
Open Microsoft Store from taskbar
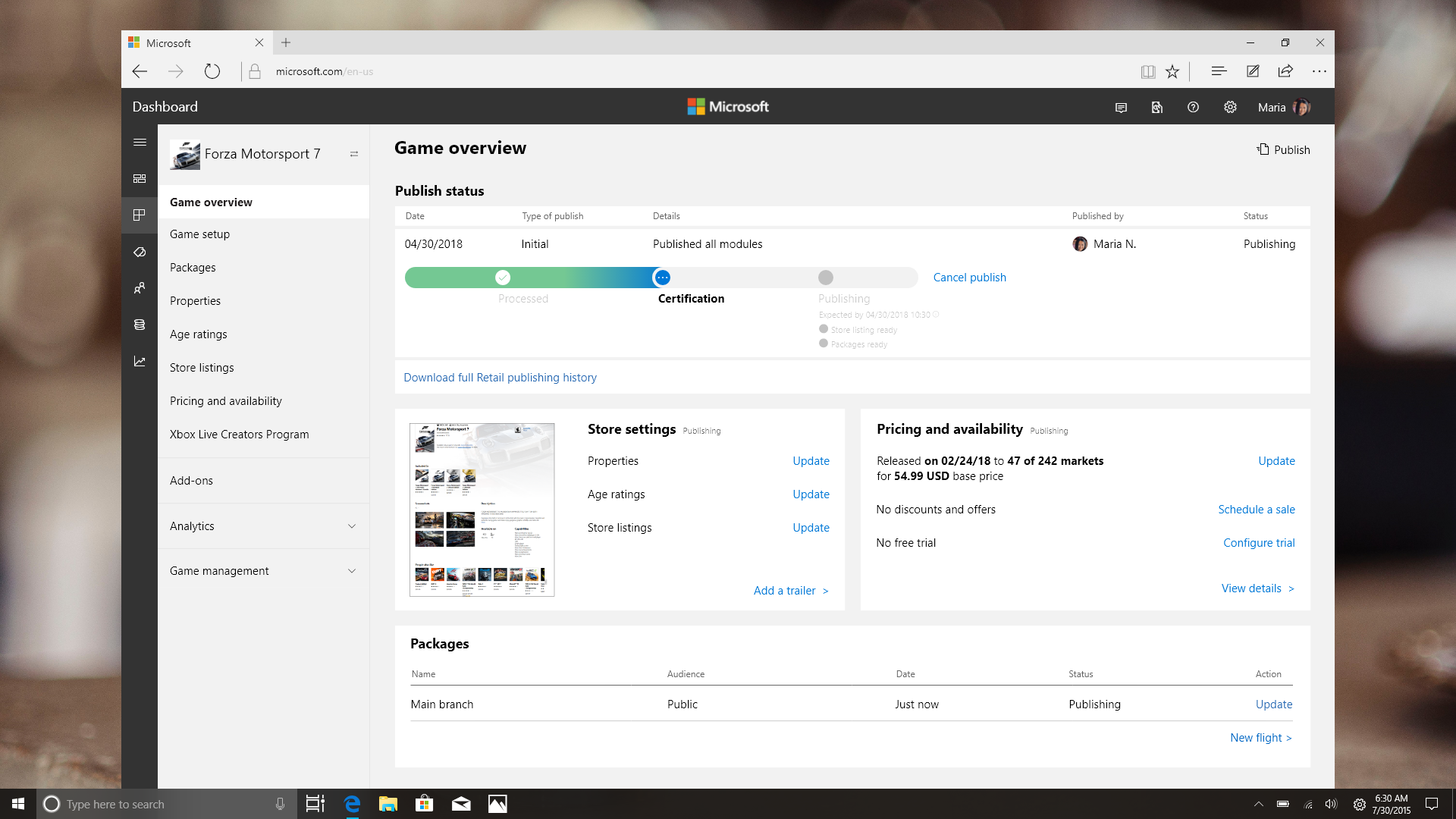(x=425, y=804)
